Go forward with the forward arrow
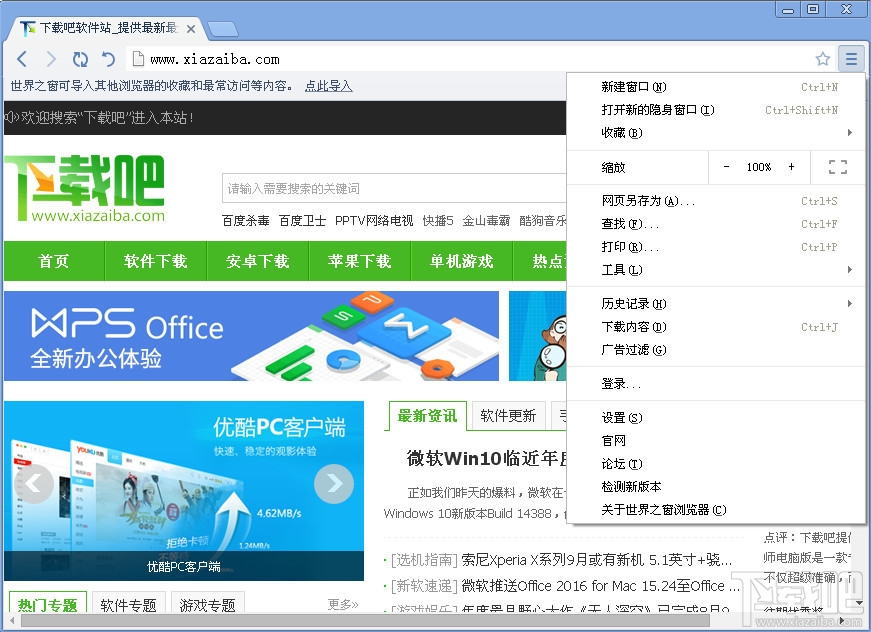 [x=51, y=59]
